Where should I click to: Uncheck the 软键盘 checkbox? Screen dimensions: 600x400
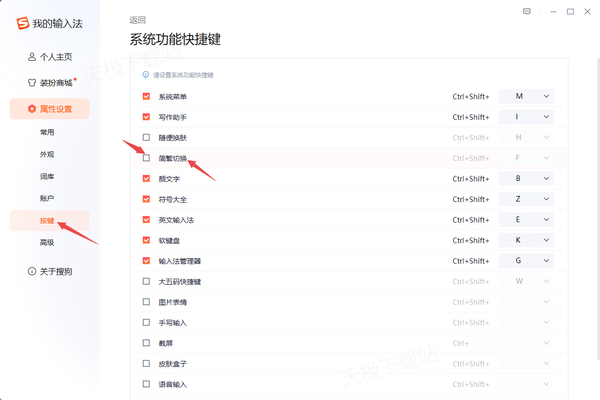(146, 240)
